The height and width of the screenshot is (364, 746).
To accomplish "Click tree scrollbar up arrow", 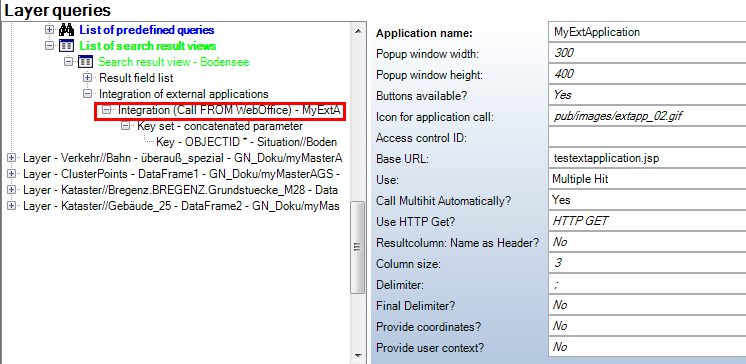I will click(358, 30).
